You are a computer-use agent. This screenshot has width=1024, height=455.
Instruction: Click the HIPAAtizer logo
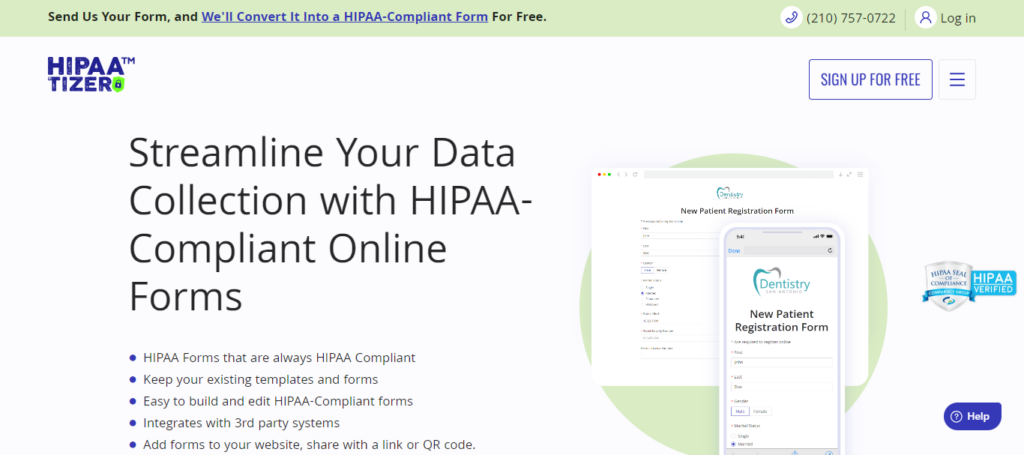pyautogui.click(x=90, y=75)
